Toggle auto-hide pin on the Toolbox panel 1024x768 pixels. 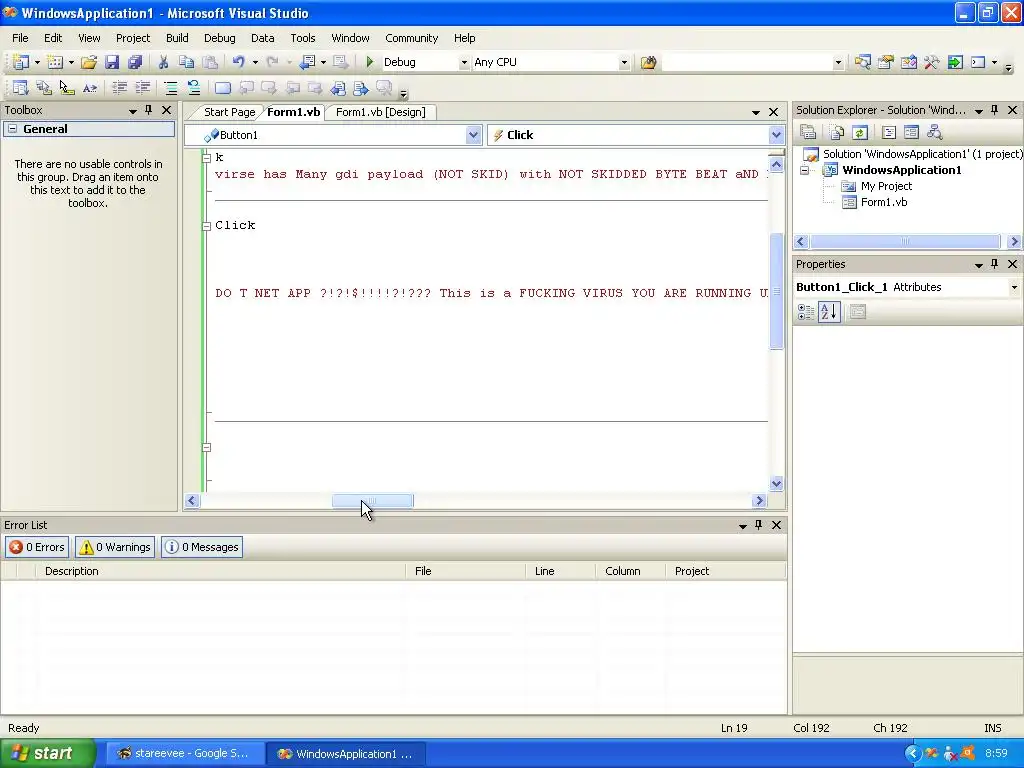tap(148, 110)
